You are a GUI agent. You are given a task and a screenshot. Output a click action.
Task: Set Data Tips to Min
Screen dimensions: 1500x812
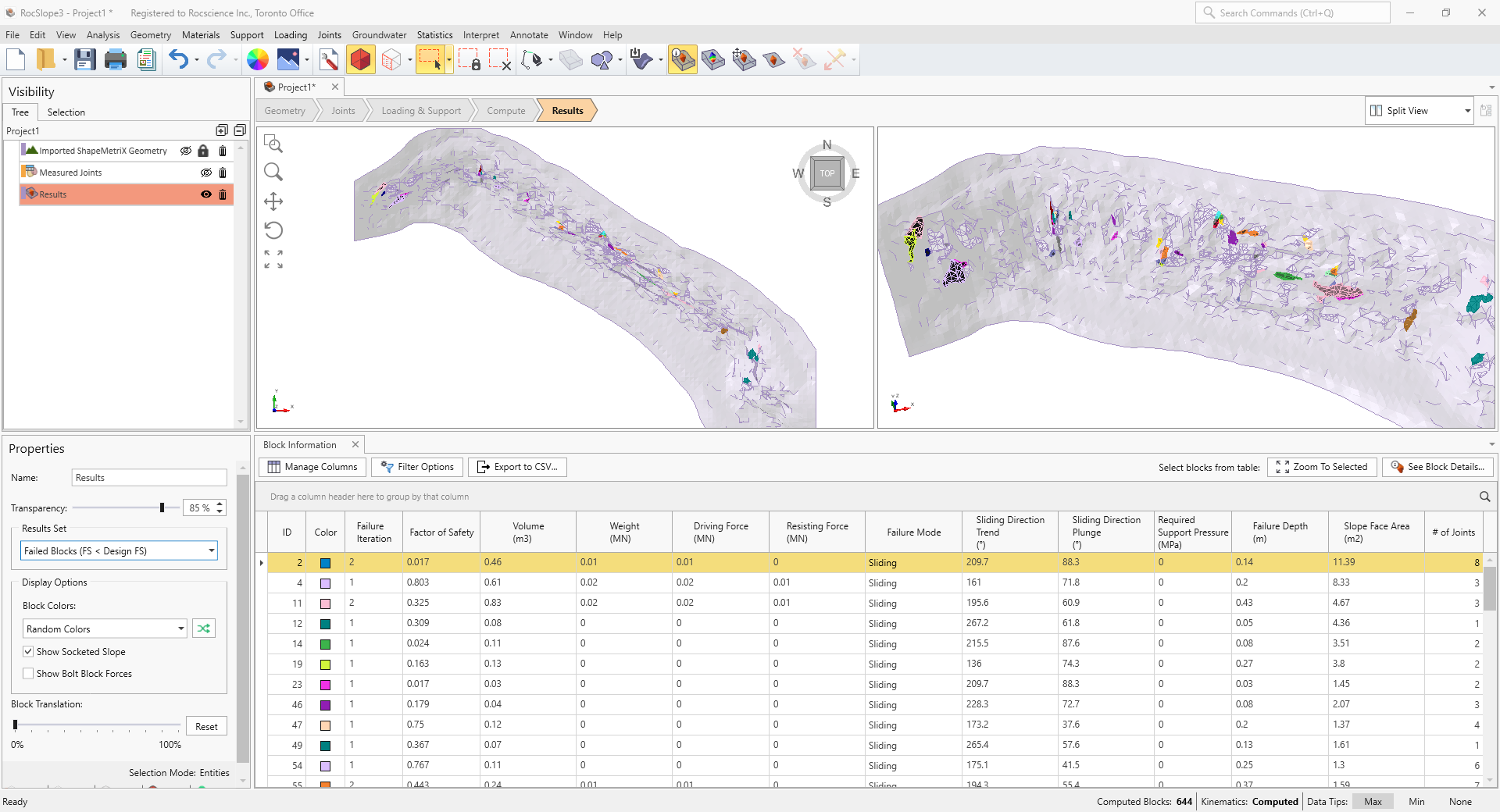pyautogui.click(x=1416, y=802)
